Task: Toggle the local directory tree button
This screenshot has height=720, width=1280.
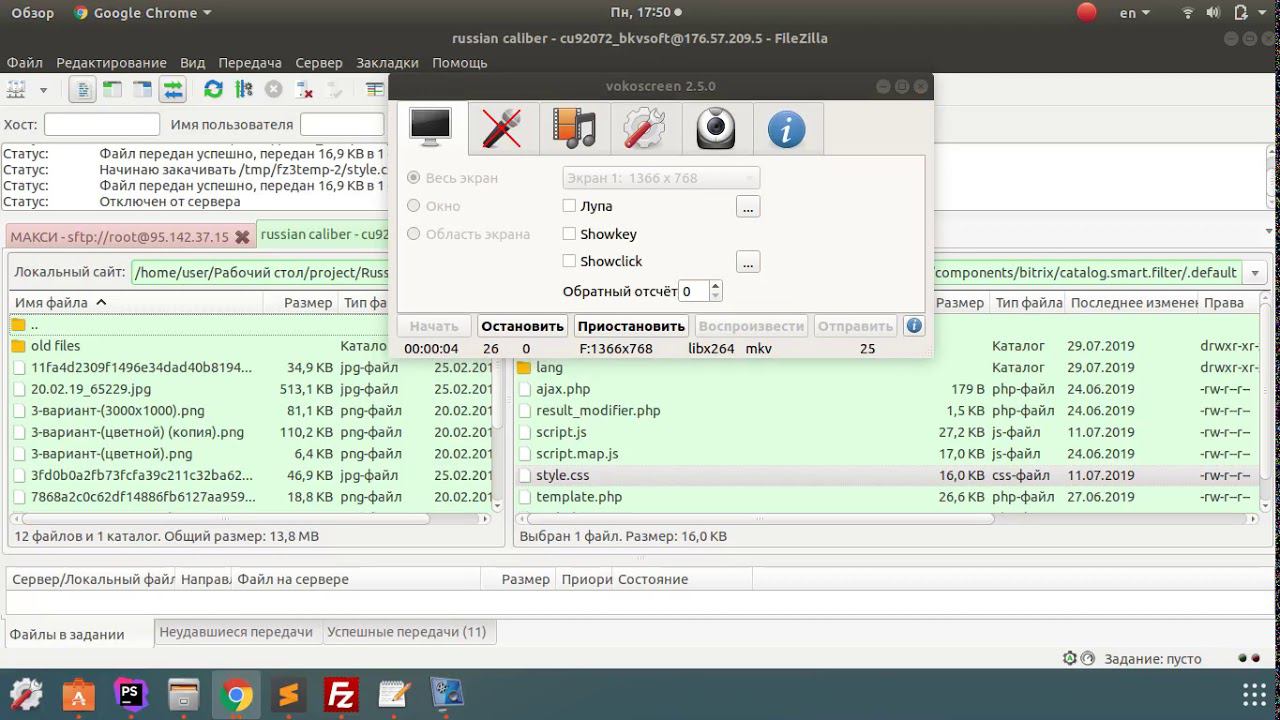Action: (x=113, y=90)
